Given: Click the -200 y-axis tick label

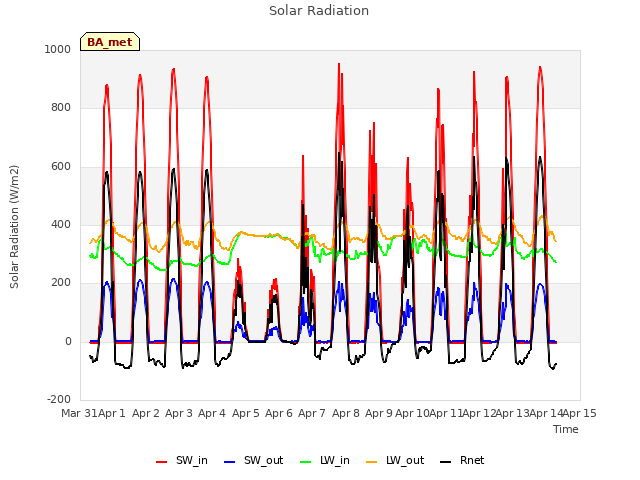Looking at the screenshot, I should click(59, 399).
